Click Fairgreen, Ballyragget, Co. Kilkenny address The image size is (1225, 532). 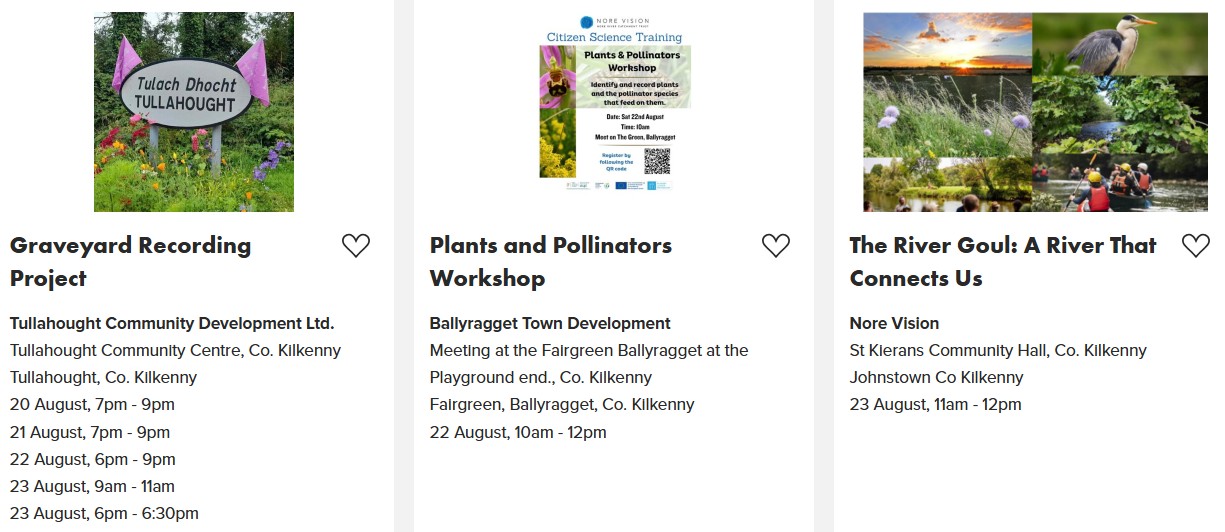[x=562, y=405]
